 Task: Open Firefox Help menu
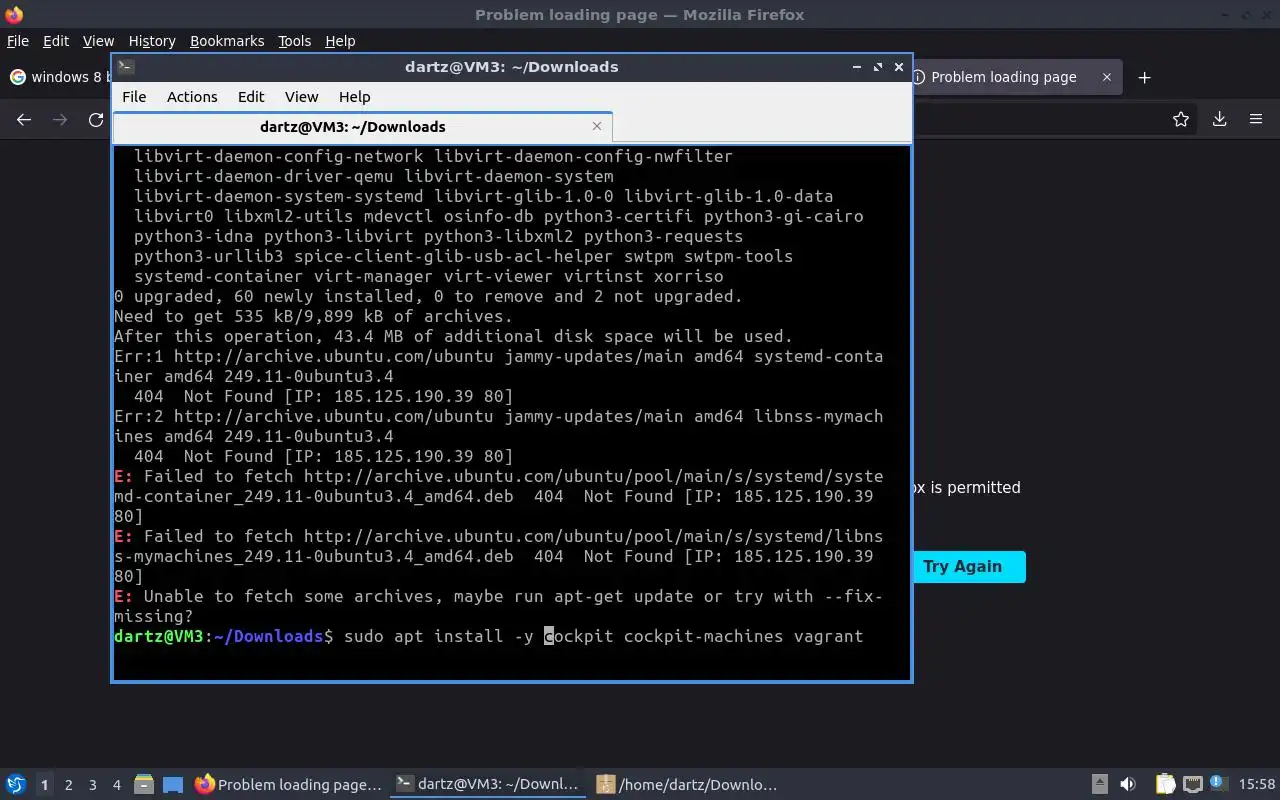pyautogui.click(x=340, y=41)
